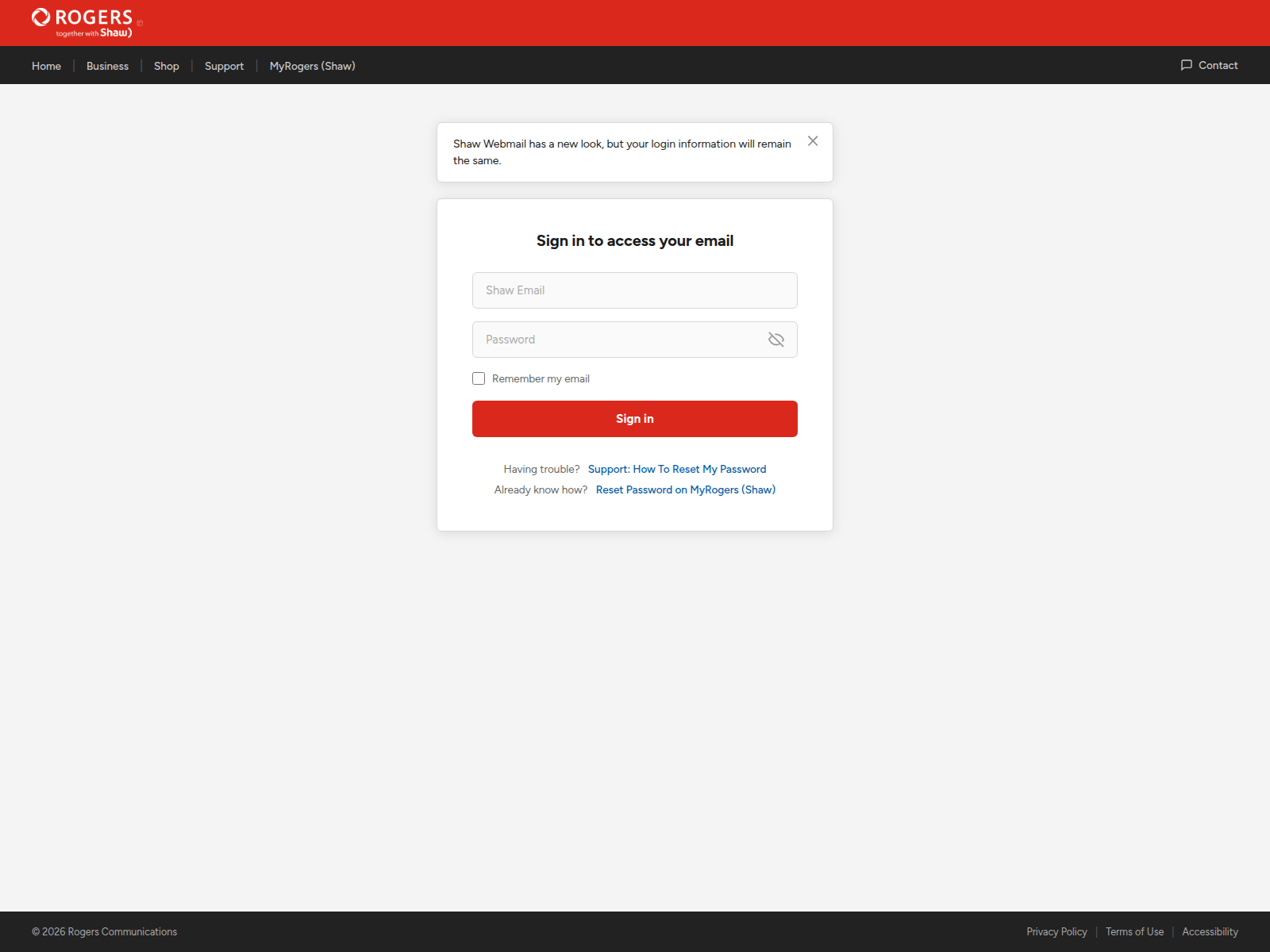This screenshot has width=1270, height=952.
Task: Open MyRogers (Shaw) from the nav bar
Action: [x=313, y=66]
